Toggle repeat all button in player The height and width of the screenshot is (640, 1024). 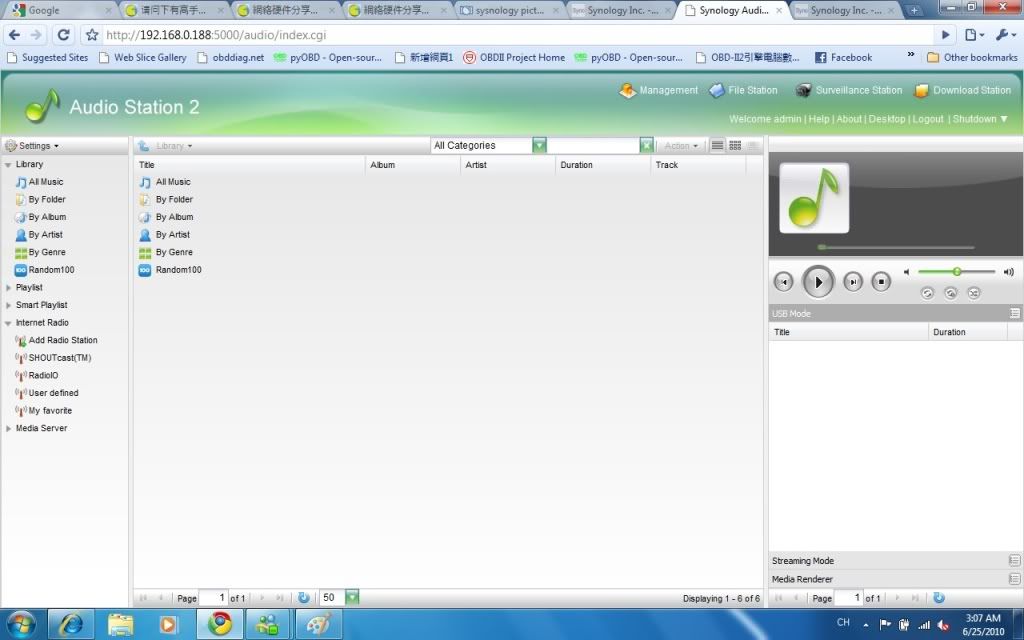928,293
